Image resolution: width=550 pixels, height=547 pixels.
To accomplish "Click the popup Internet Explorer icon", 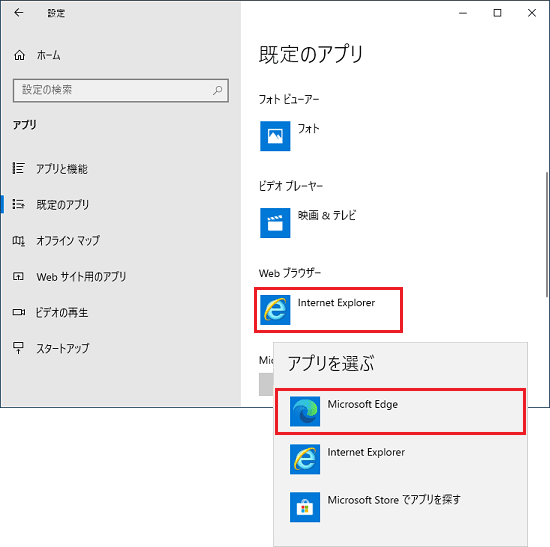I will (305, 459).
